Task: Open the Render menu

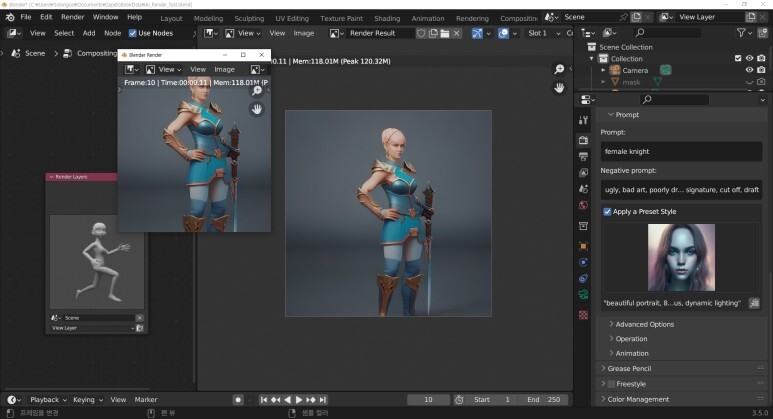Action: tap(72, 17)
